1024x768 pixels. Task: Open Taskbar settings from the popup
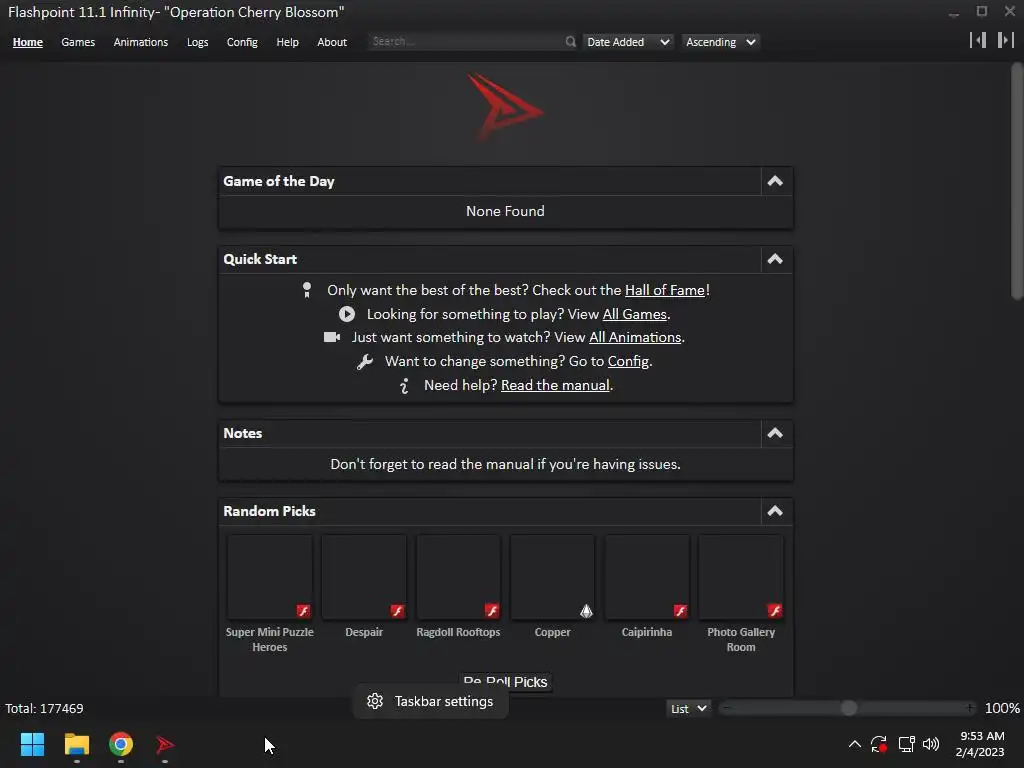[430, 701]
